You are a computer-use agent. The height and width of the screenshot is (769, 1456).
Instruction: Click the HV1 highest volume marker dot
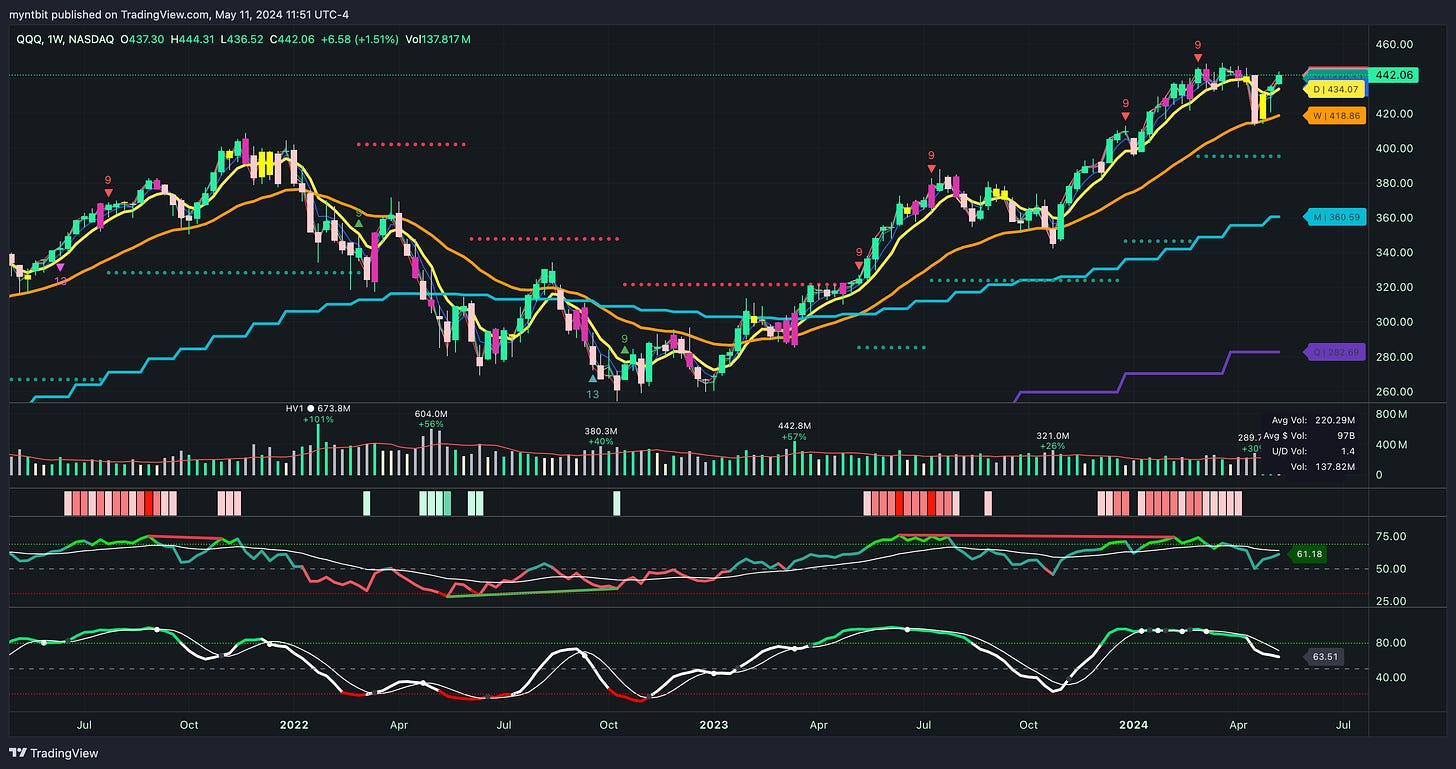[x=311, y=408]
